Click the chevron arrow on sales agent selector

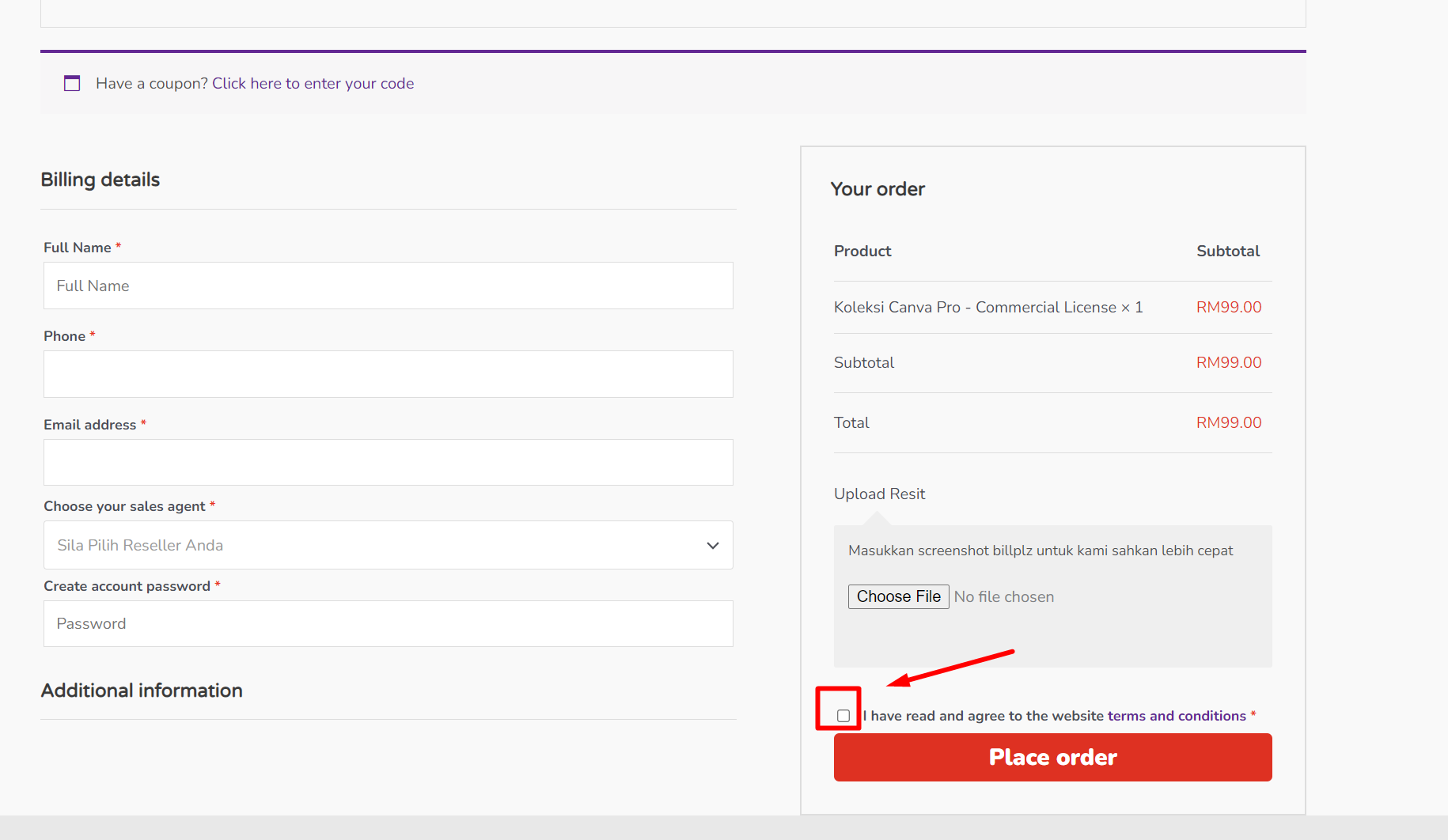point(712,545)
